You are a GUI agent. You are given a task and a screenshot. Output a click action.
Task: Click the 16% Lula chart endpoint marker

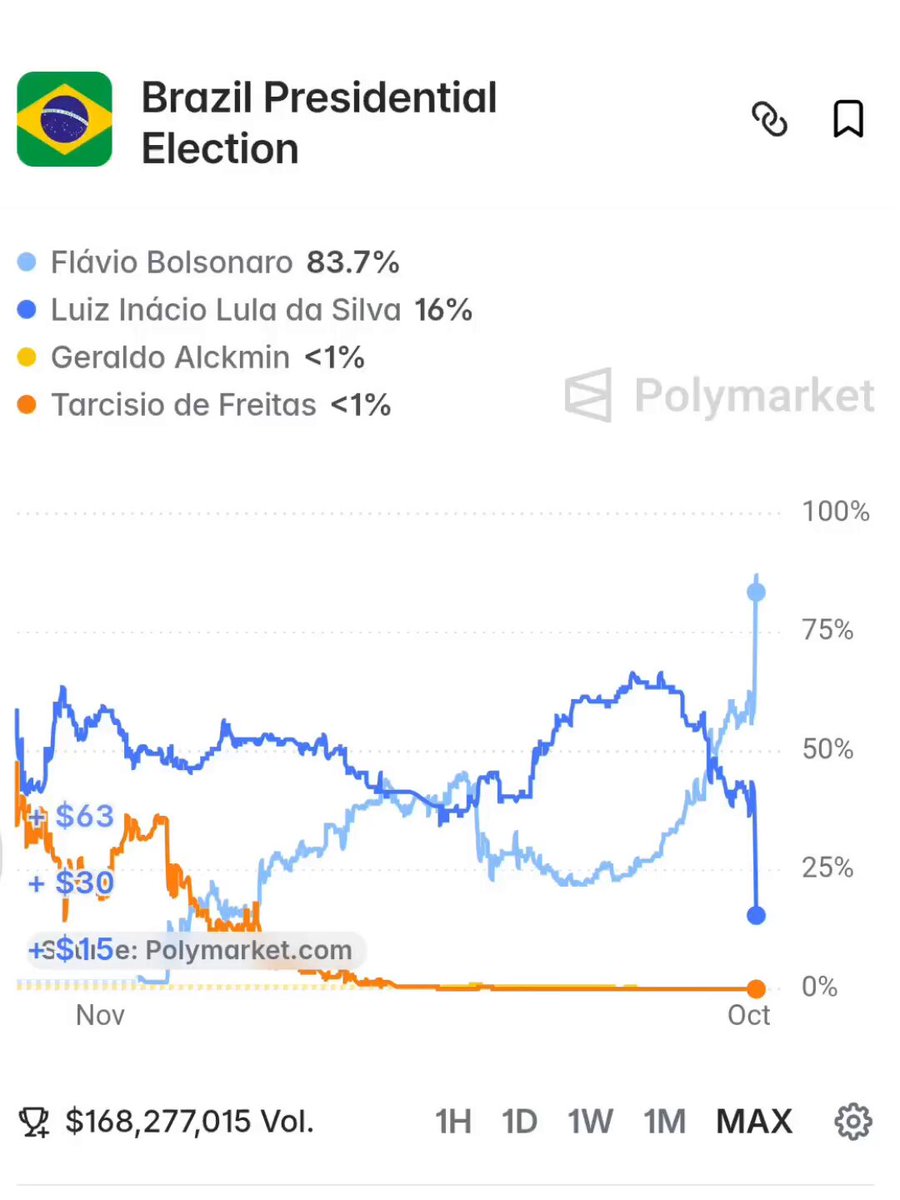coord(756,915)
